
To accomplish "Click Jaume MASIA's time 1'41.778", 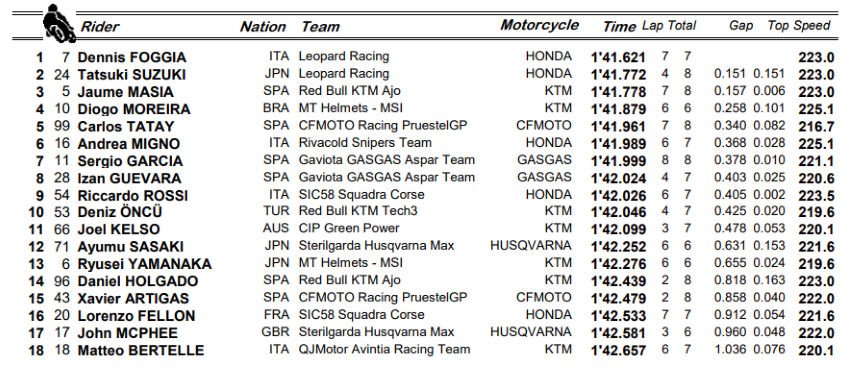I will 618,92.
